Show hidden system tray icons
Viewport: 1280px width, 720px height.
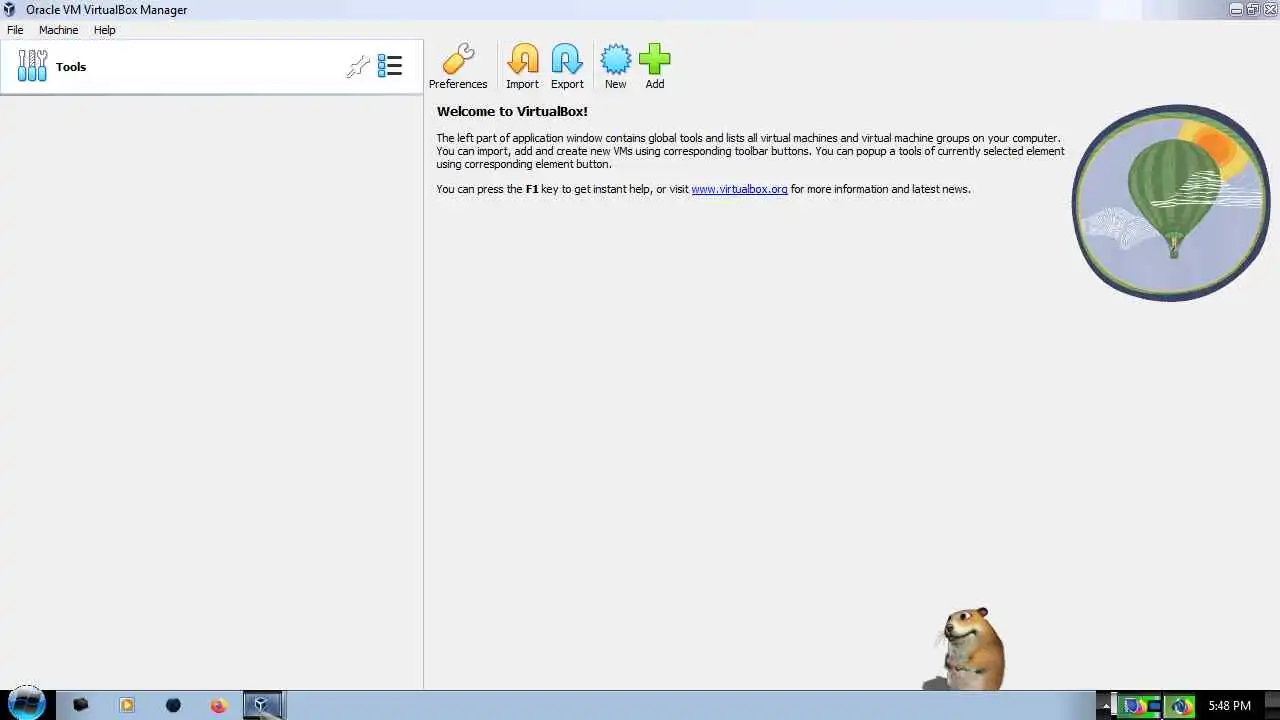(1106, 706)
